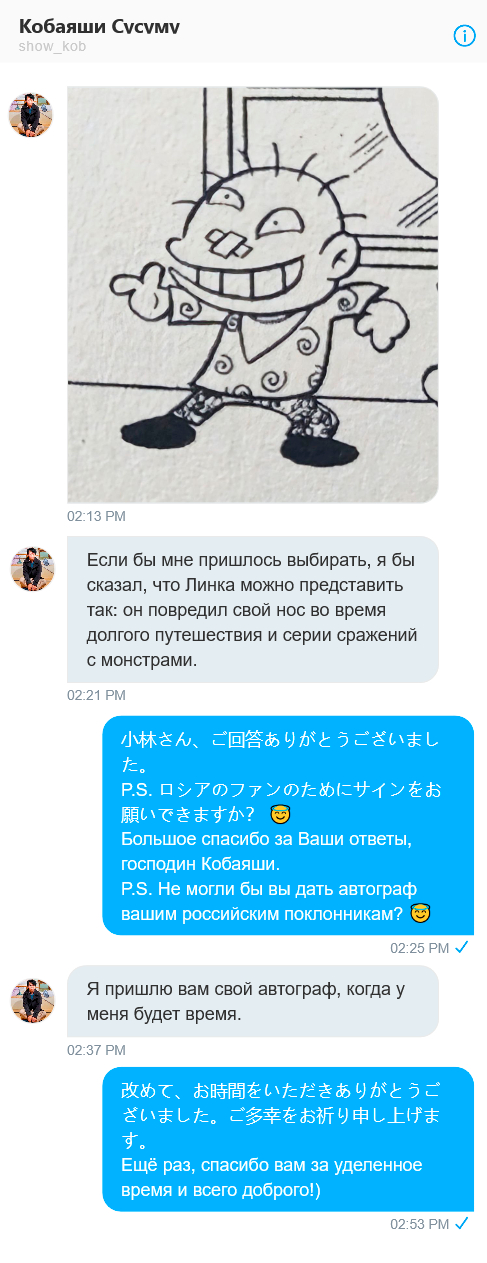The width and height of the screenshot is (487, 1263).
Task: Click sender avatar beside the cartoon image
Action: pyautogui.click(x=31, y=115)
